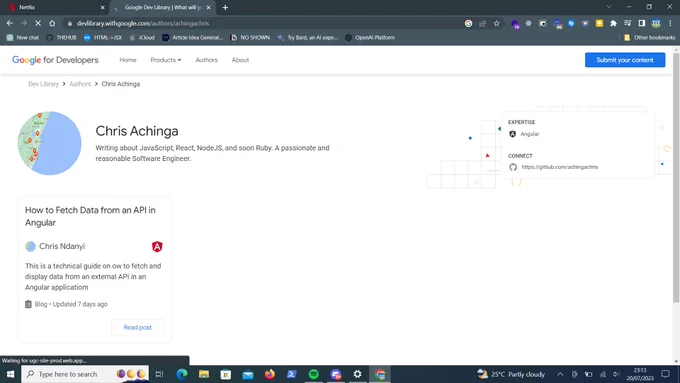
Task: Open Task View on the taskbar
Action: tap(159, 374)
